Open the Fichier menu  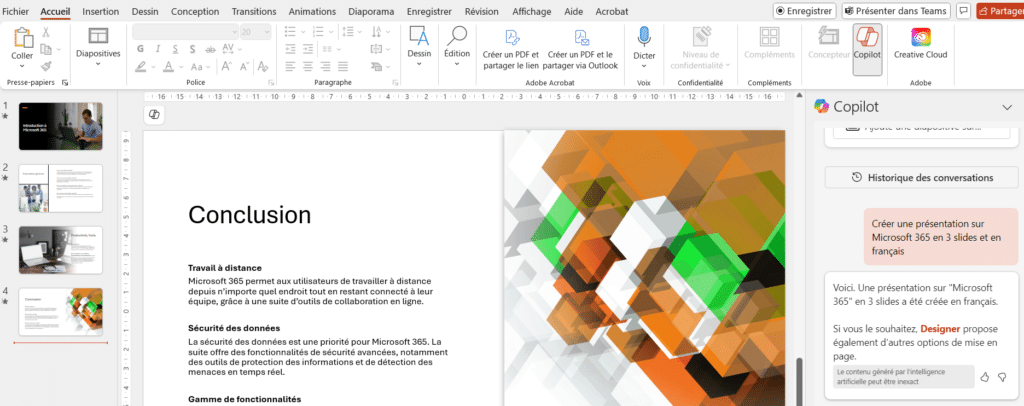[16, 11]
